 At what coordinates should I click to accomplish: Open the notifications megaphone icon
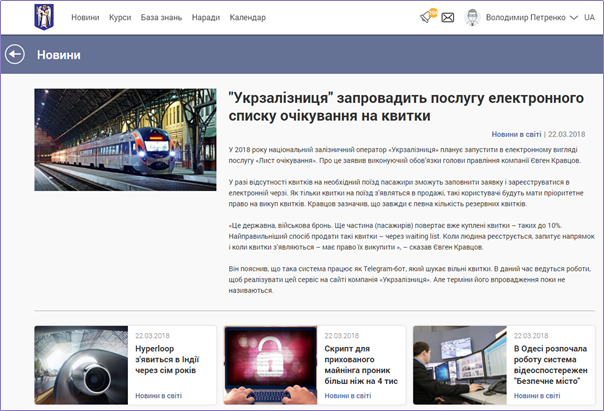point(428,17)
